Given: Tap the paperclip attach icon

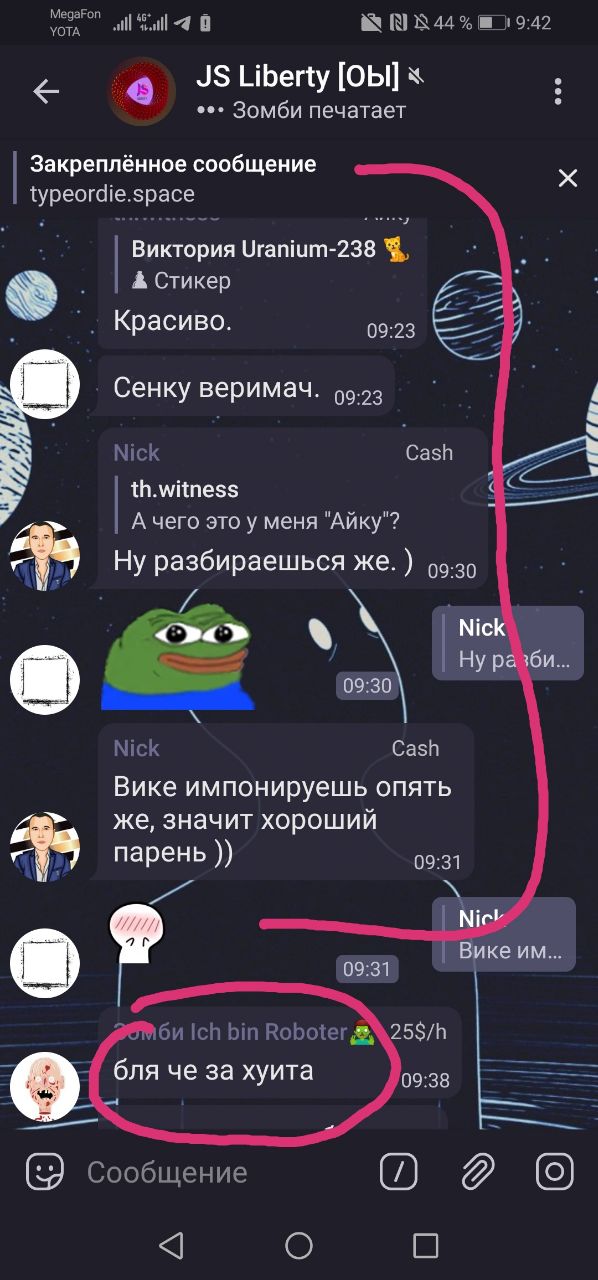Looking at the screenshot, I should pos(477,1172).
